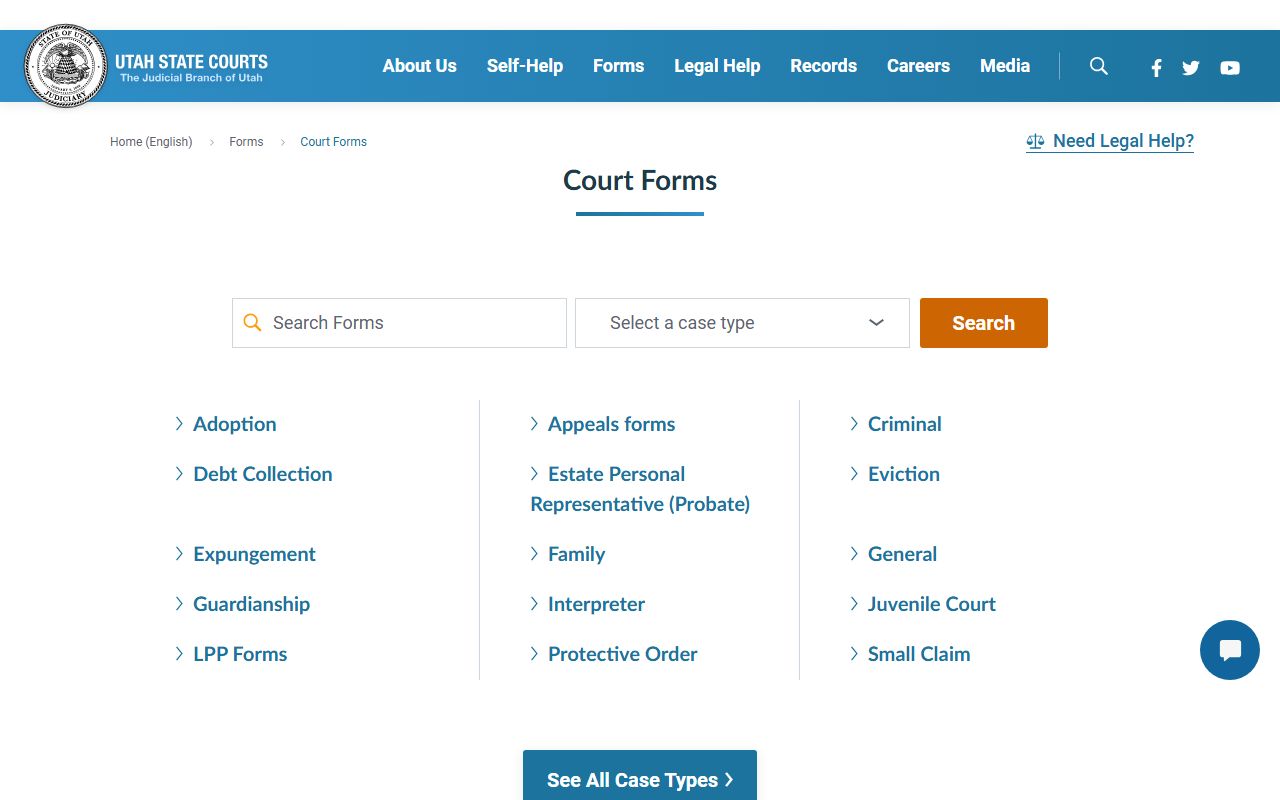Open the About Us menu

coord(420,66)
